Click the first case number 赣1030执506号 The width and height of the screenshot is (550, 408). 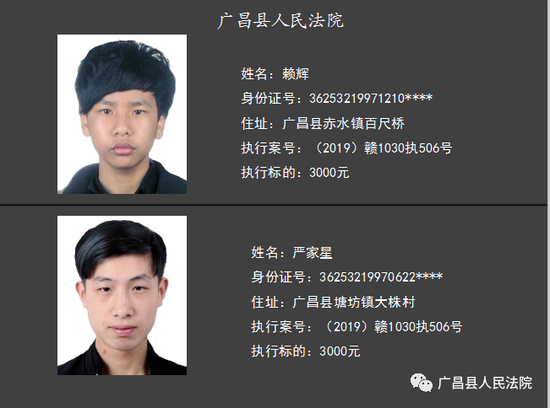[x=408, y=148]
